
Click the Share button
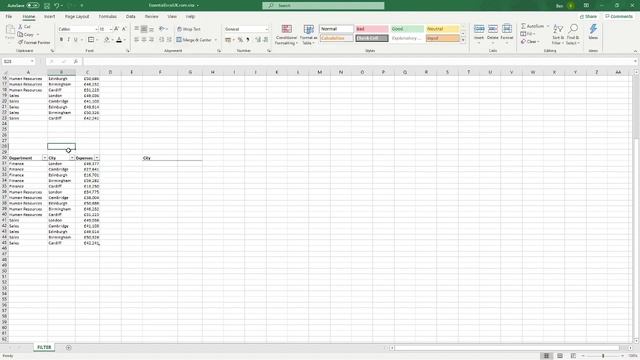tap(589, 17)
